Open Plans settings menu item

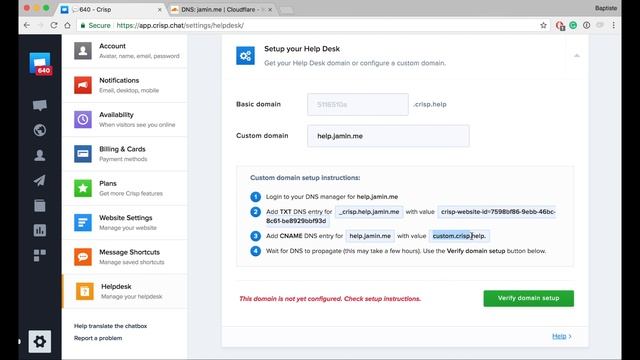(124, 188)
